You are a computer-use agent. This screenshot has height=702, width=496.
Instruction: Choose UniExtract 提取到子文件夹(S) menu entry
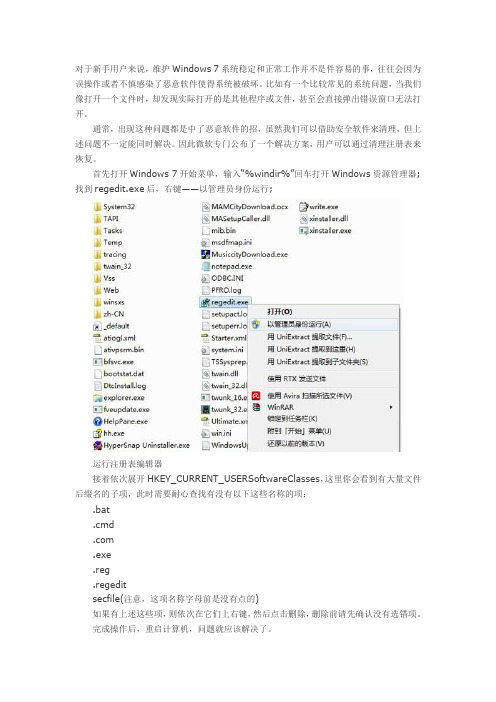[x=322, y=362]
